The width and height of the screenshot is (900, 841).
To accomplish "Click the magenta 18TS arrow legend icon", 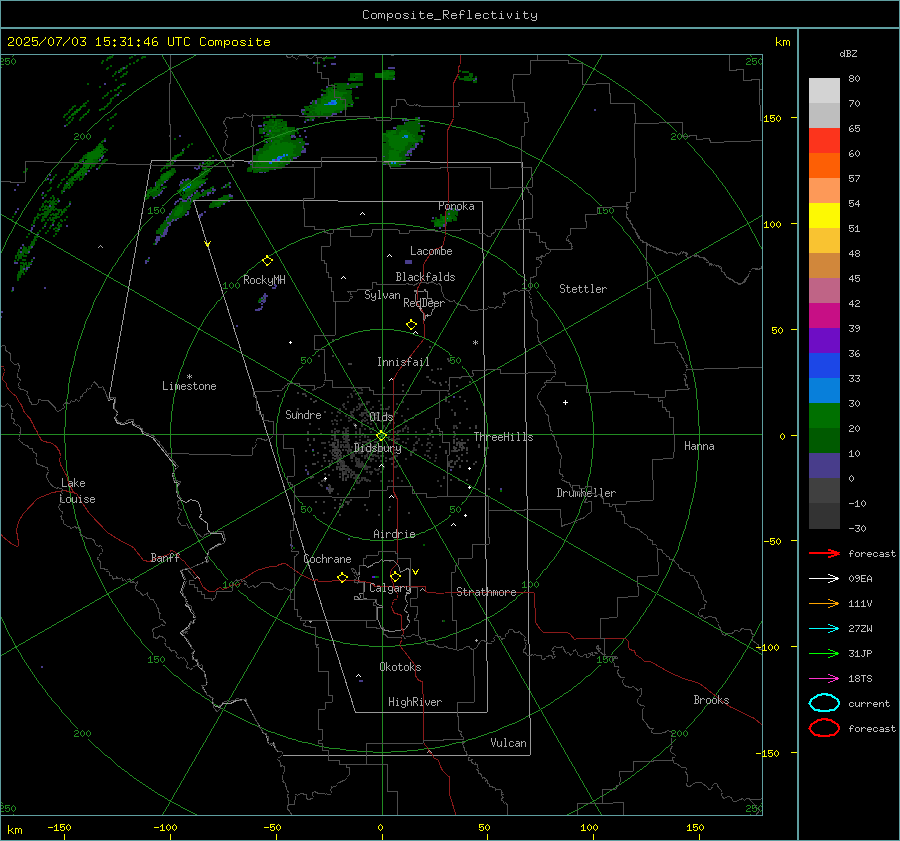I will 824,679.
